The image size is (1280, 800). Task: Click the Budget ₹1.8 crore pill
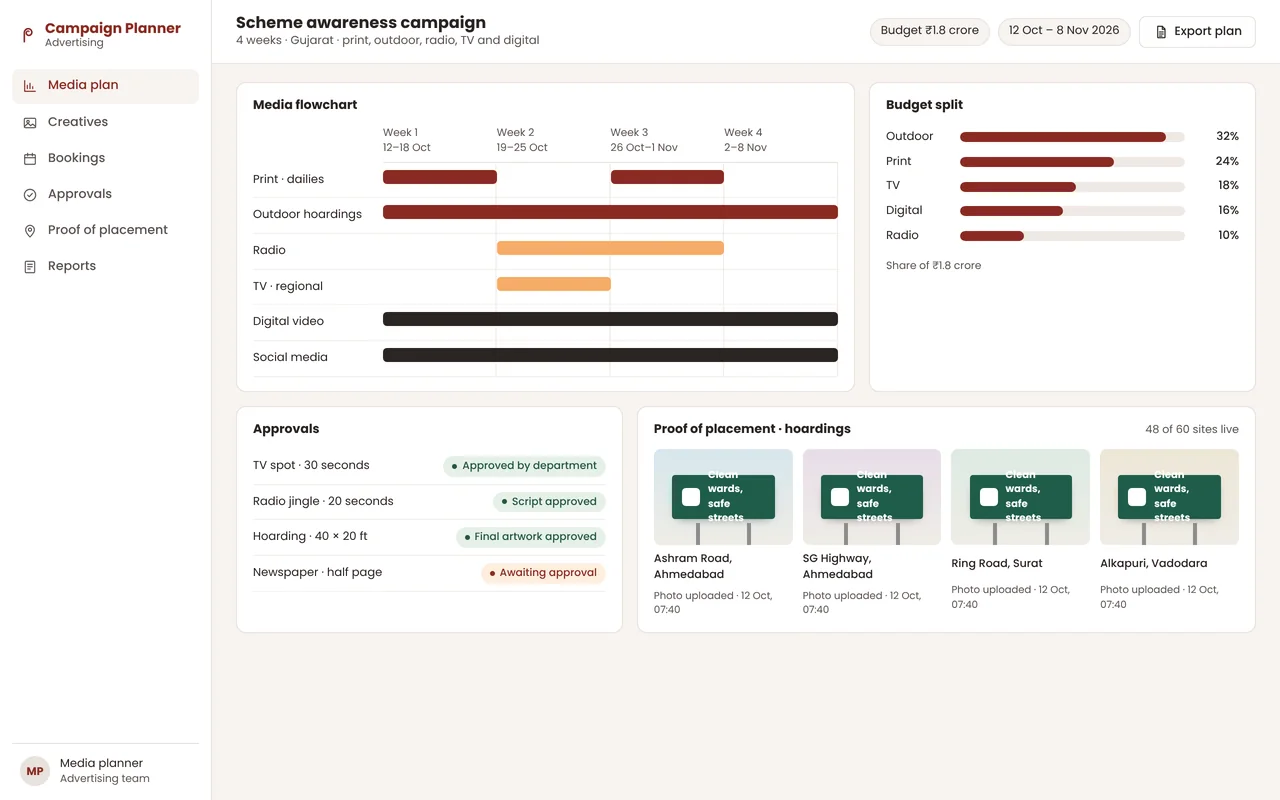click(x=930, y=31)
